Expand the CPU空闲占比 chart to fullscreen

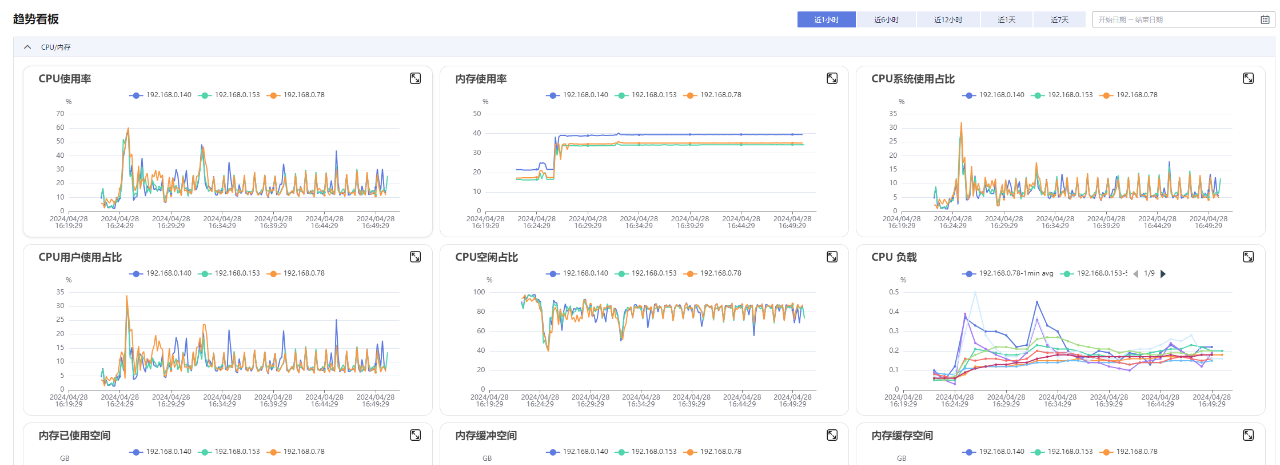832,257
